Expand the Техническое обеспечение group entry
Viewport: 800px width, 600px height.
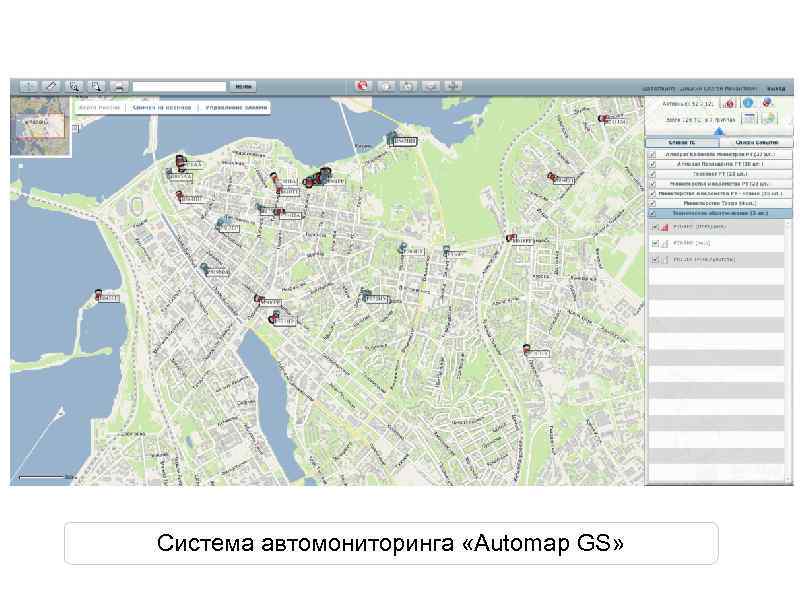coord(720,213)
